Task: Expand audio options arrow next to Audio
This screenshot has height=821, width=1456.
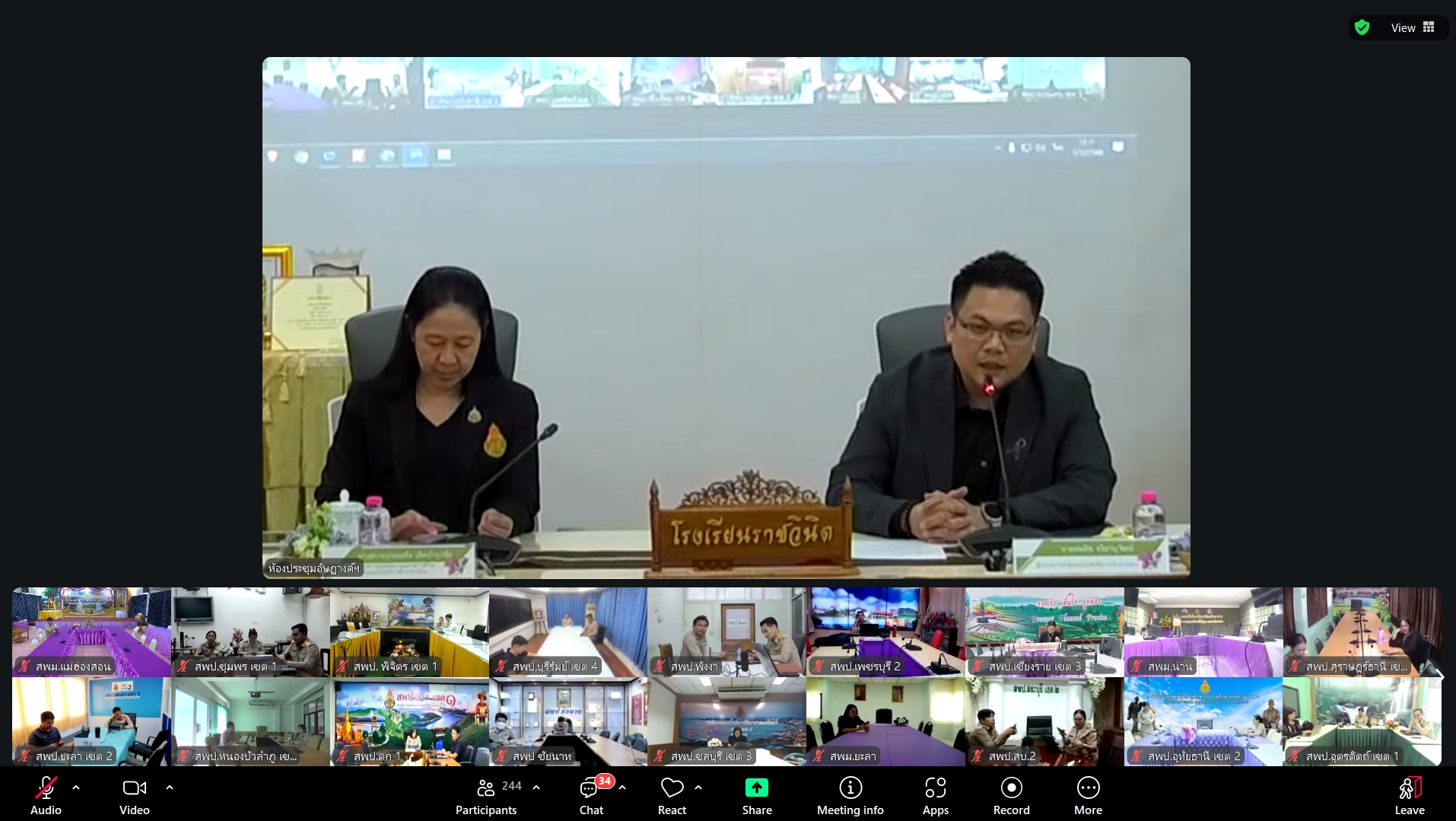Action: point(76,788)
